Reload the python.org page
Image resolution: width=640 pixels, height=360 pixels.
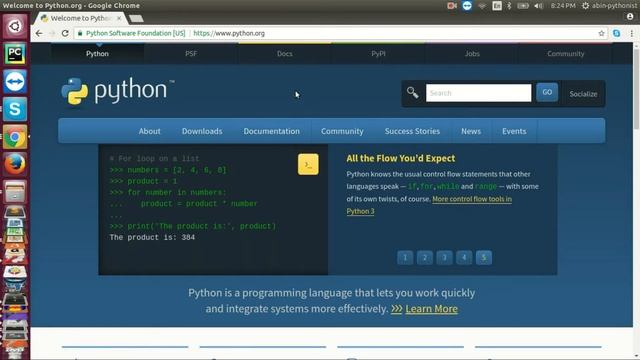pos(65,33)
